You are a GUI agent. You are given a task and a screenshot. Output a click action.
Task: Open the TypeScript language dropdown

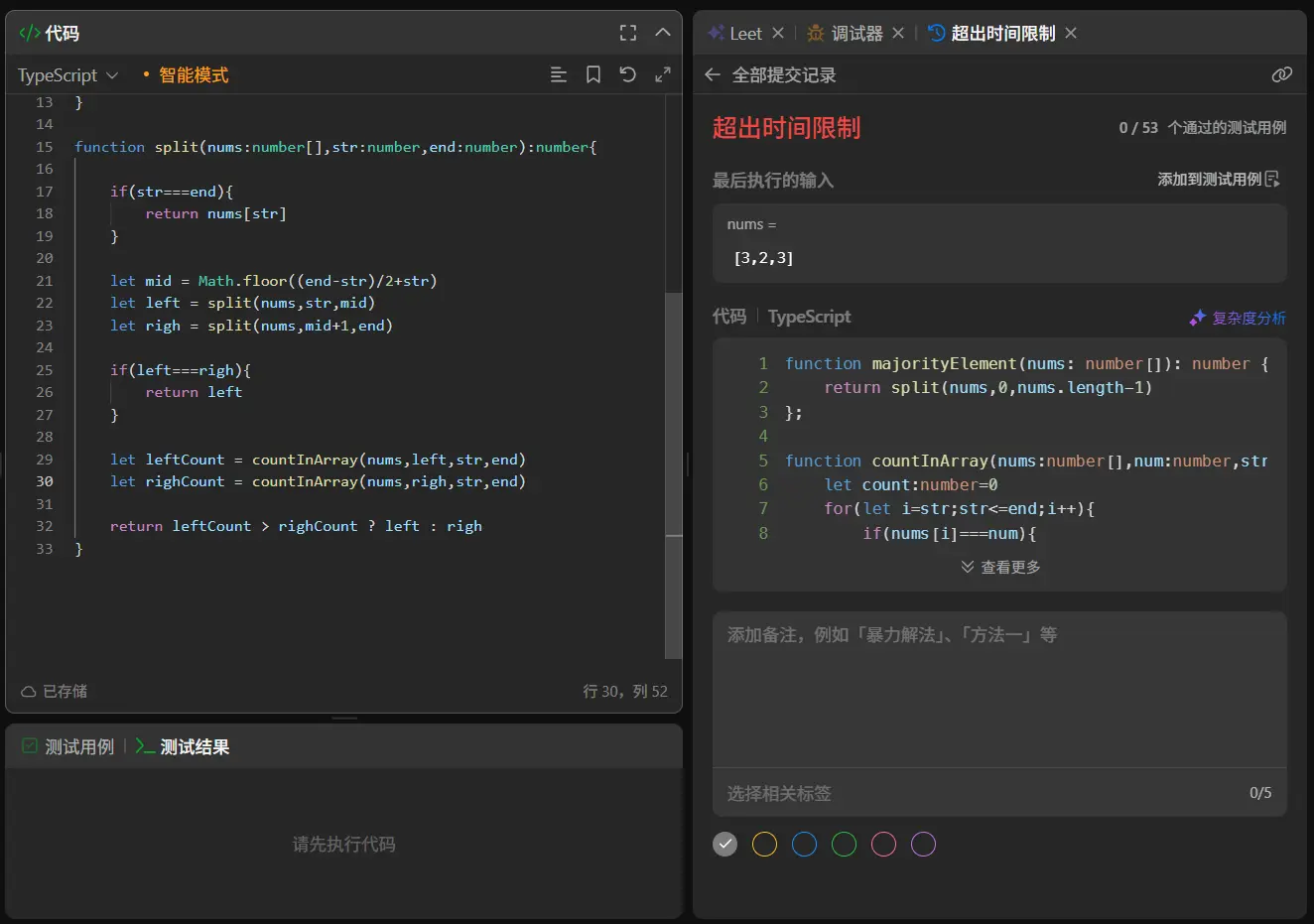pos(67,75)
